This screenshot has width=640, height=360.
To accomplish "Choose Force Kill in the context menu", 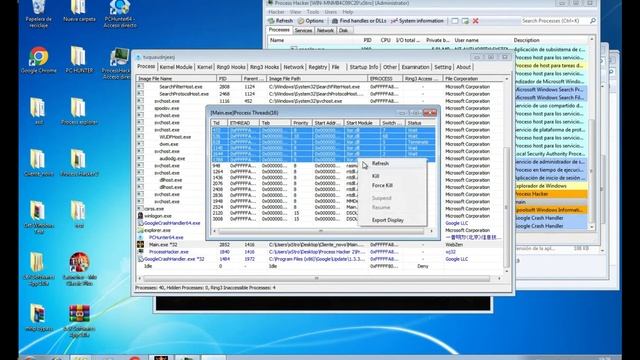I will (x=382, y=185).
